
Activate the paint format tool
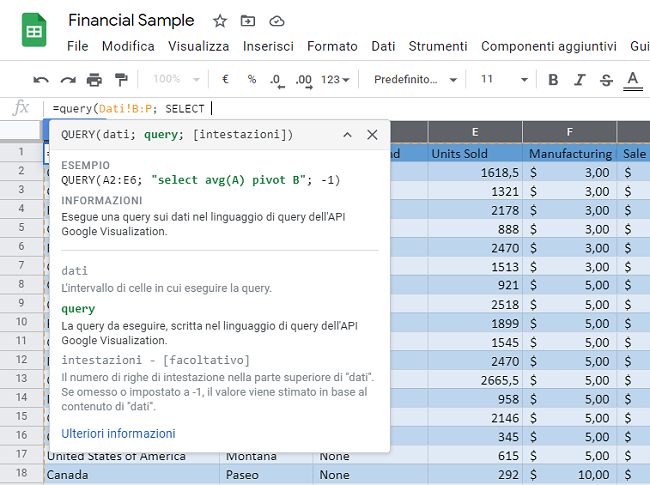coord(121,79)
